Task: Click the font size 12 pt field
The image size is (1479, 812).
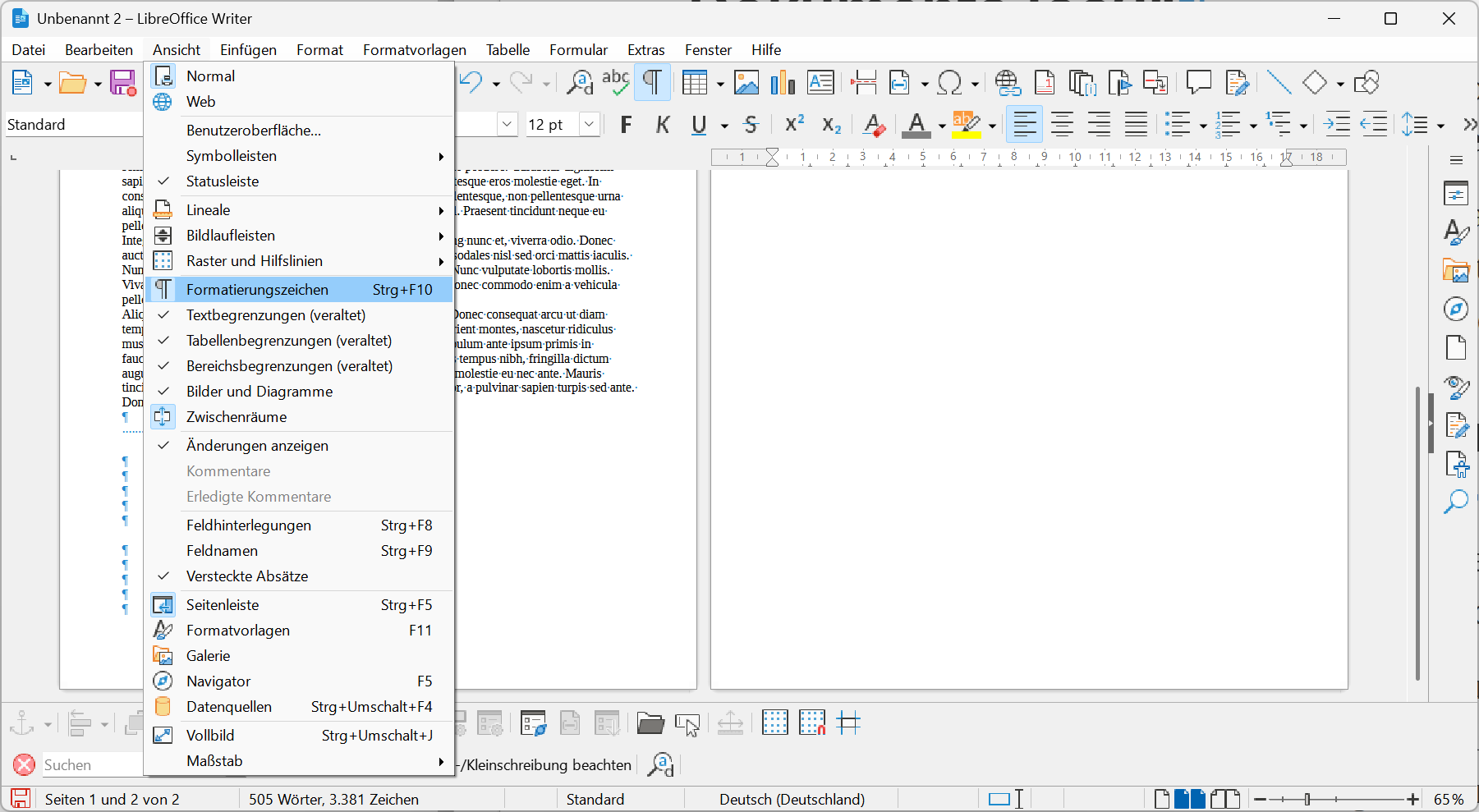Action: [x=552, y=125]
